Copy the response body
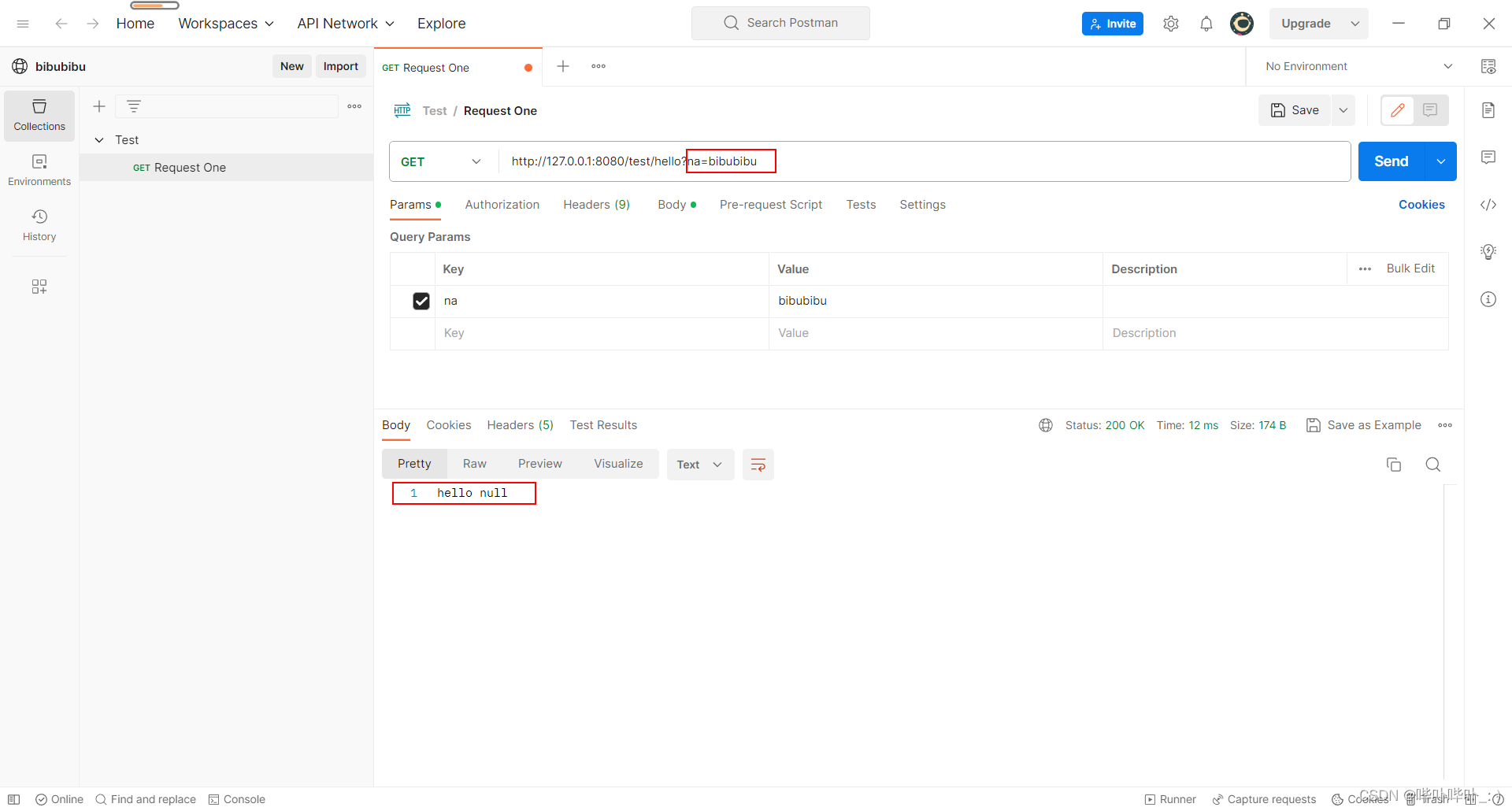The height and width of the screenshot is (811, 1512). pyautogui.click(x=1394, y=465)
